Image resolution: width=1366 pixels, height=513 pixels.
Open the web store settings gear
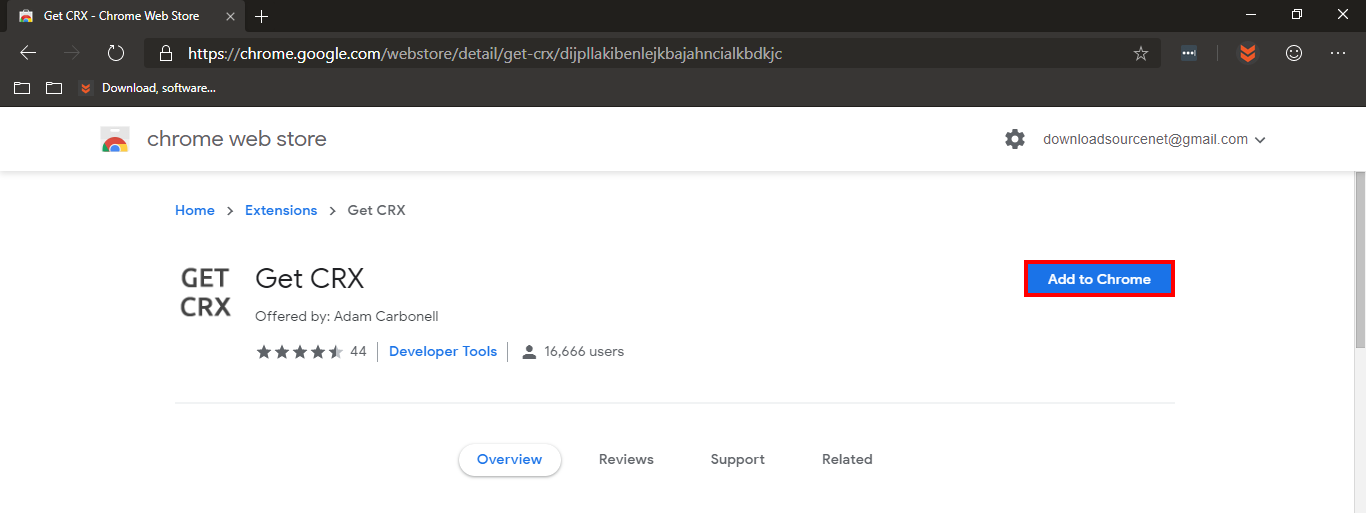(1015, 139)
